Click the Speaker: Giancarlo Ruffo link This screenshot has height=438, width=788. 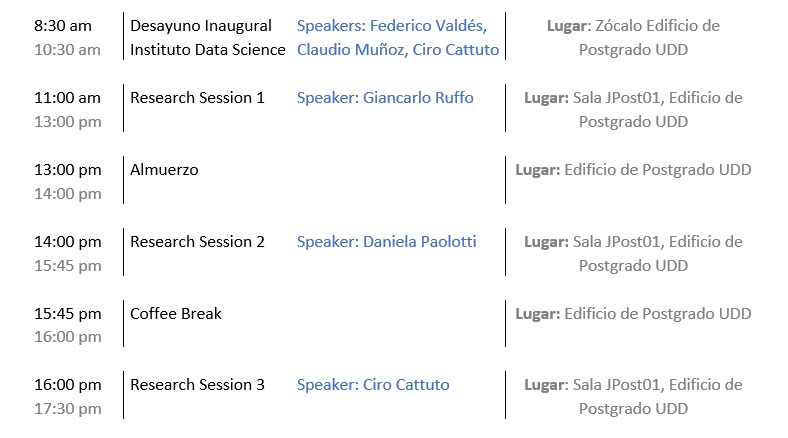pos(385,98)
